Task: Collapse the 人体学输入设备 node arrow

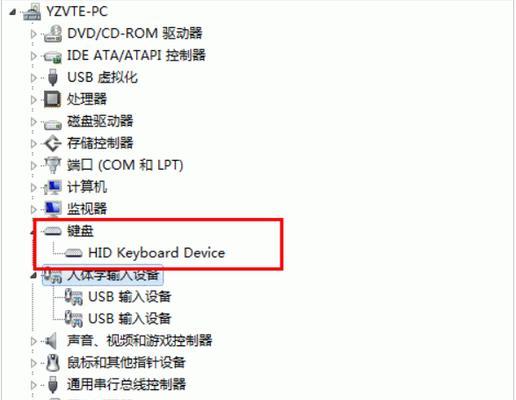Action: [x=33, y=275]
